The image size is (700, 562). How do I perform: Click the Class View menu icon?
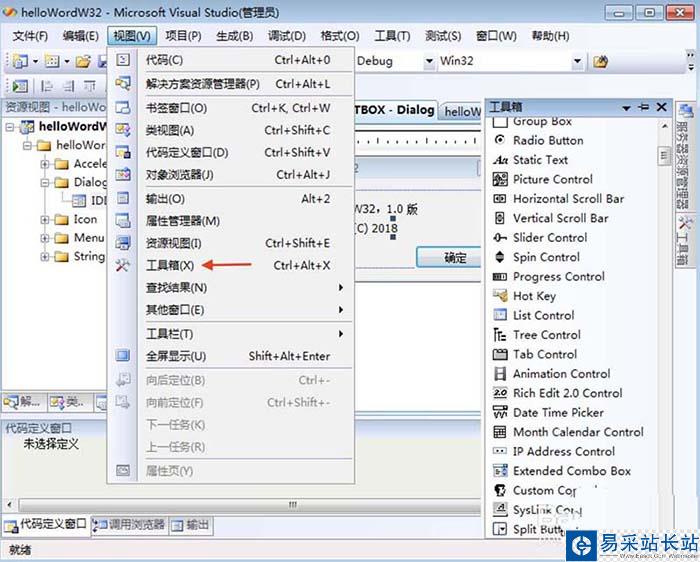(123, 130)
